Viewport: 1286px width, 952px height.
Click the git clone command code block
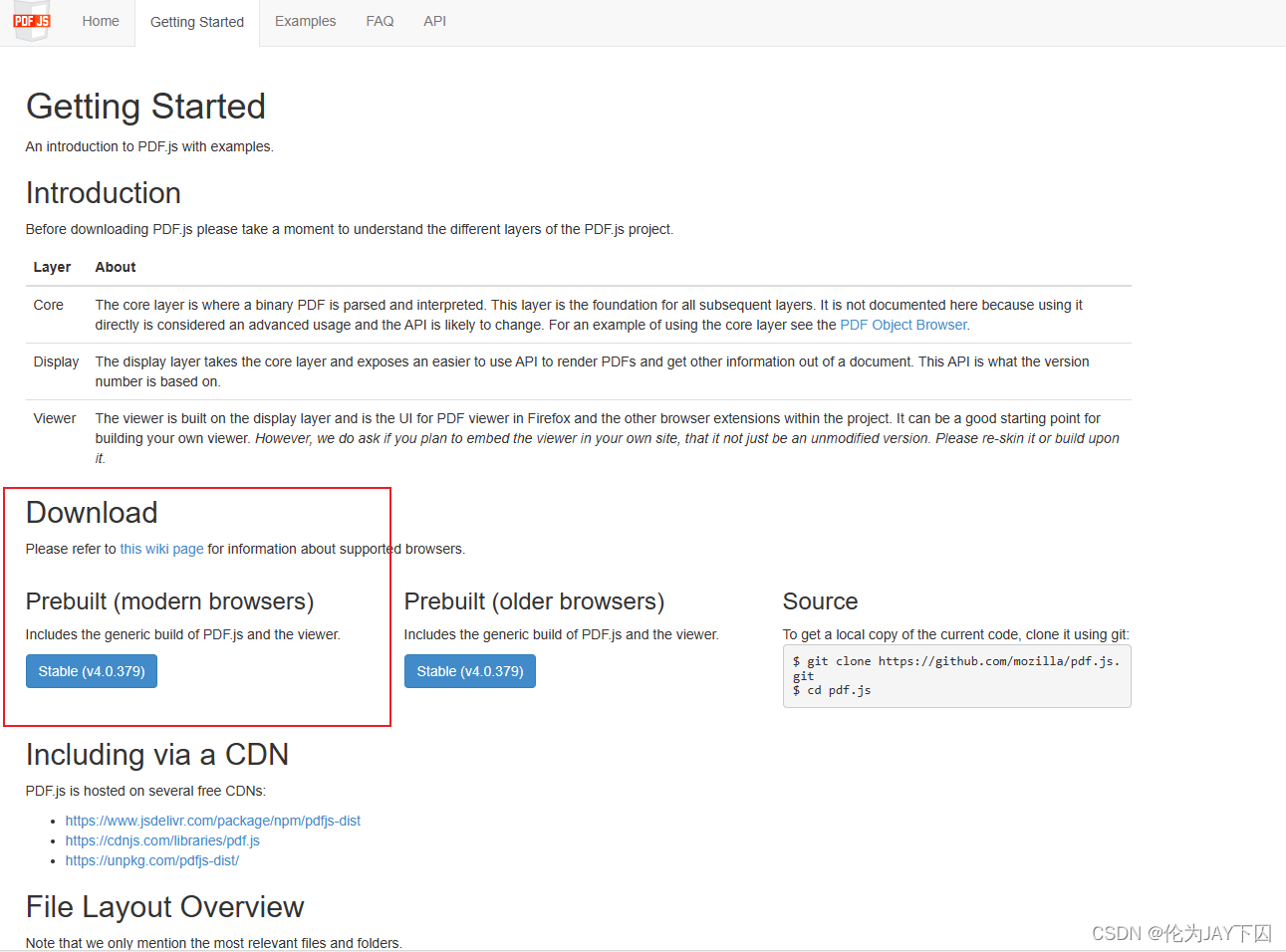click(x=957, y=676)
